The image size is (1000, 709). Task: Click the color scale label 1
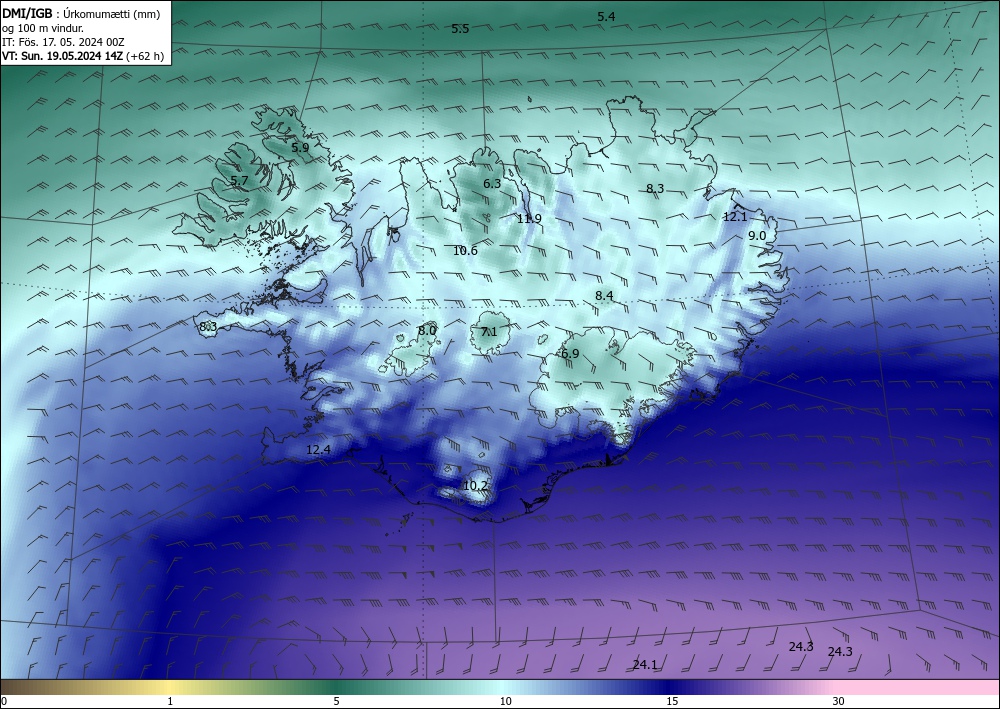(x=170, y=701)
